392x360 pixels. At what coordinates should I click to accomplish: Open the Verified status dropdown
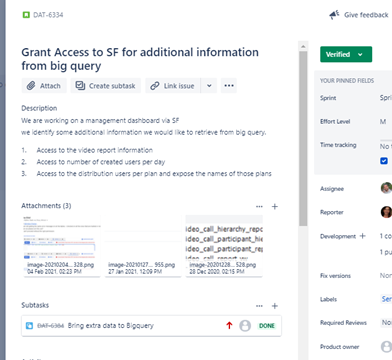tap(346, 54)
